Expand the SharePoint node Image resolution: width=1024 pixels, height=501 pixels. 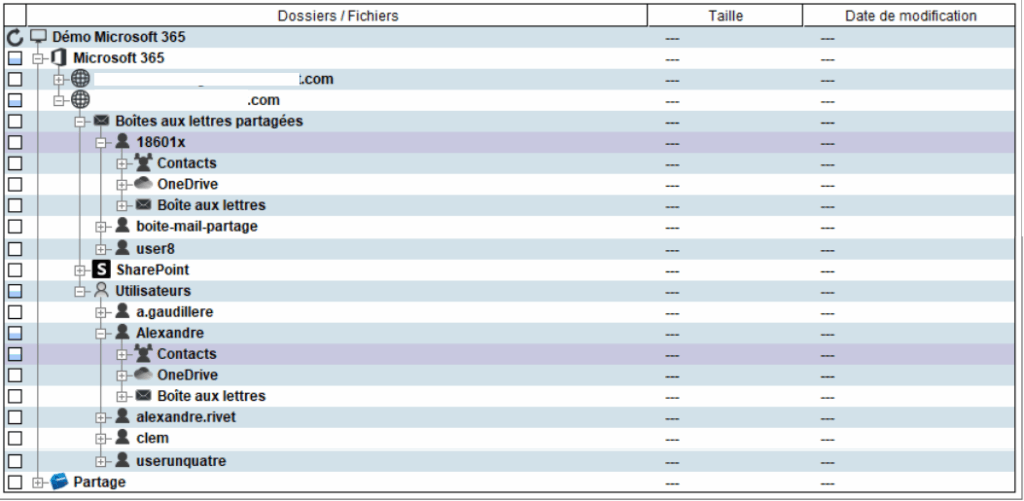coord(80,270)
